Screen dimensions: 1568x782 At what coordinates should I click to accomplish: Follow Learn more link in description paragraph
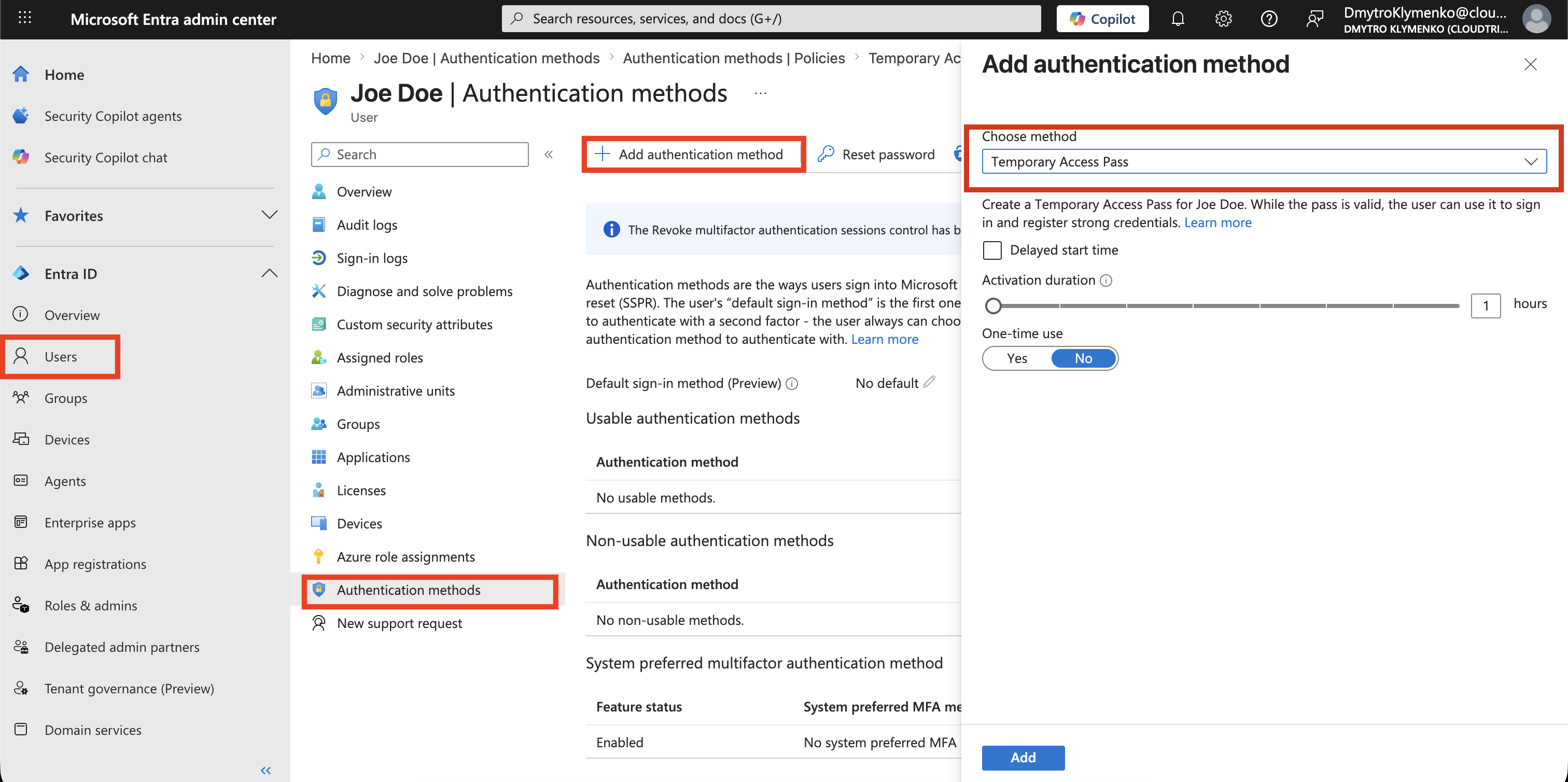tap(885, 339)
